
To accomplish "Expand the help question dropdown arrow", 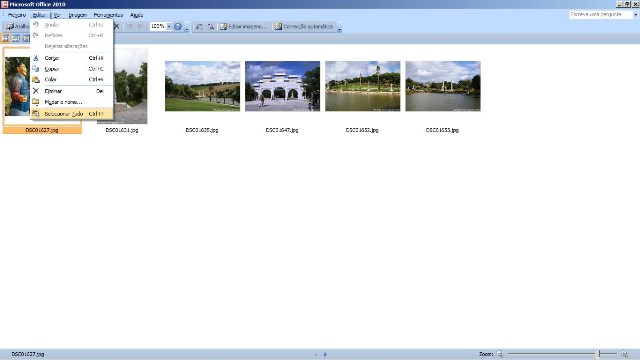I will point(636,14).
